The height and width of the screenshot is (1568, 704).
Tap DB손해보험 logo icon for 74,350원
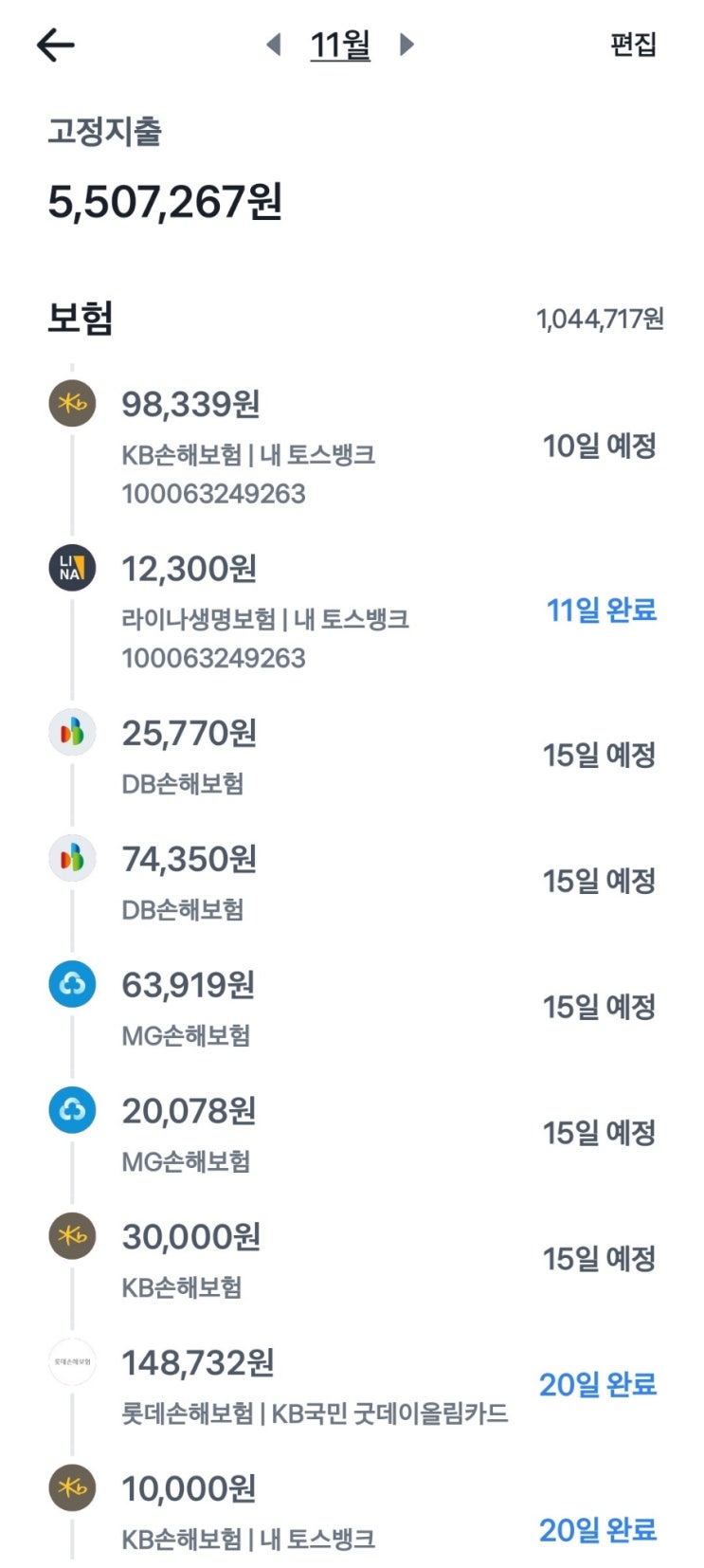72,858
